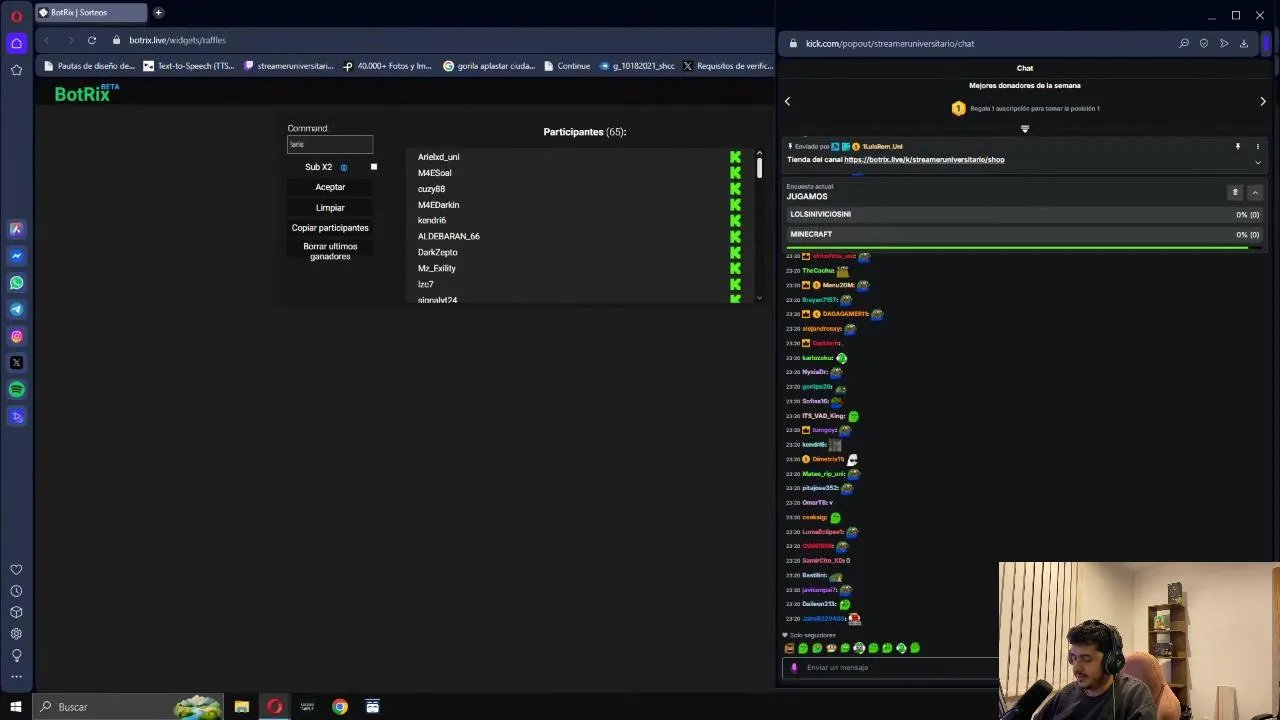Open a new browser tab

click(158, 12)
